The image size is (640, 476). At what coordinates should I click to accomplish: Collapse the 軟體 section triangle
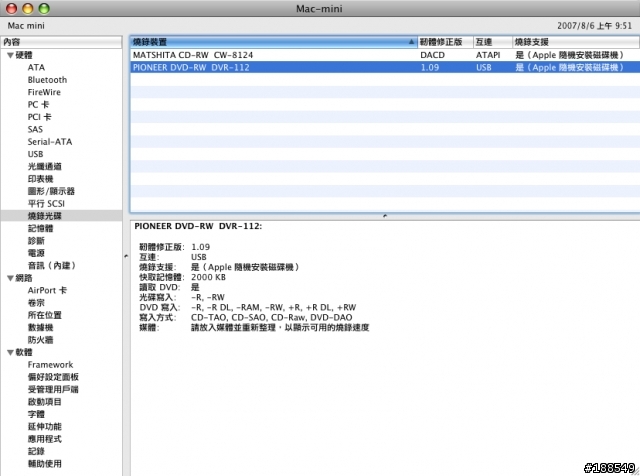(11, 352)
